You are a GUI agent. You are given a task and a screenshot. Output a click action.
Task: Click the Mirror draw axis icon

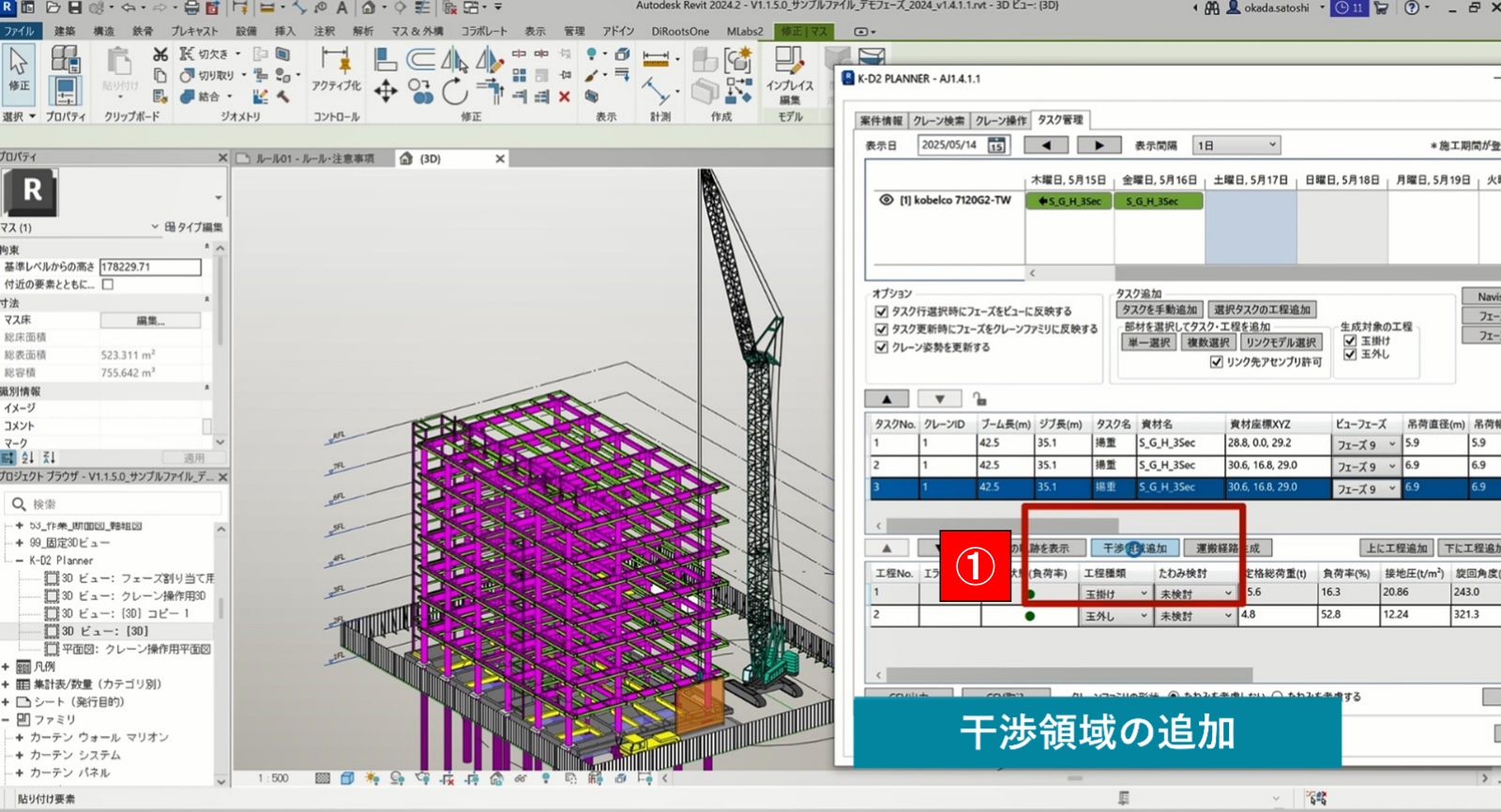[x=489, y=60]
